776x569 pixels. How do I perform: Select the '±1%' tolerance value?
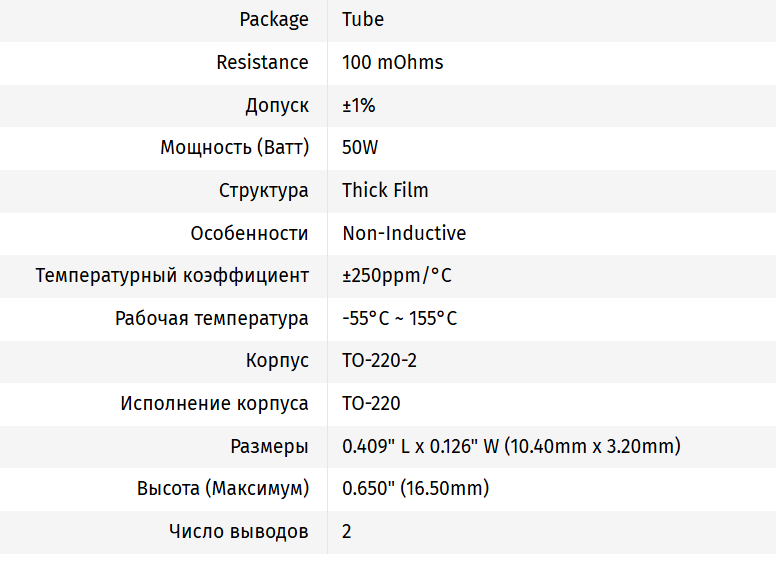(x=358, y=105)
